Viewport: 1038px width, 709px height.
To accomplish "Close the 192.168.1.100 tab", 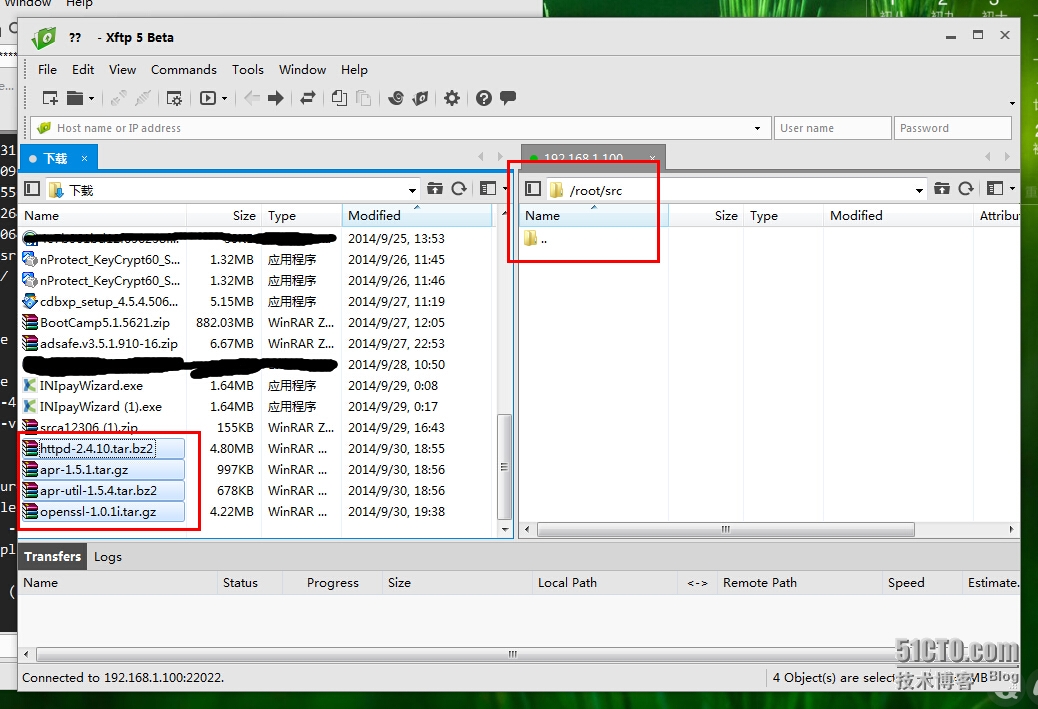I will click(652, 158).
